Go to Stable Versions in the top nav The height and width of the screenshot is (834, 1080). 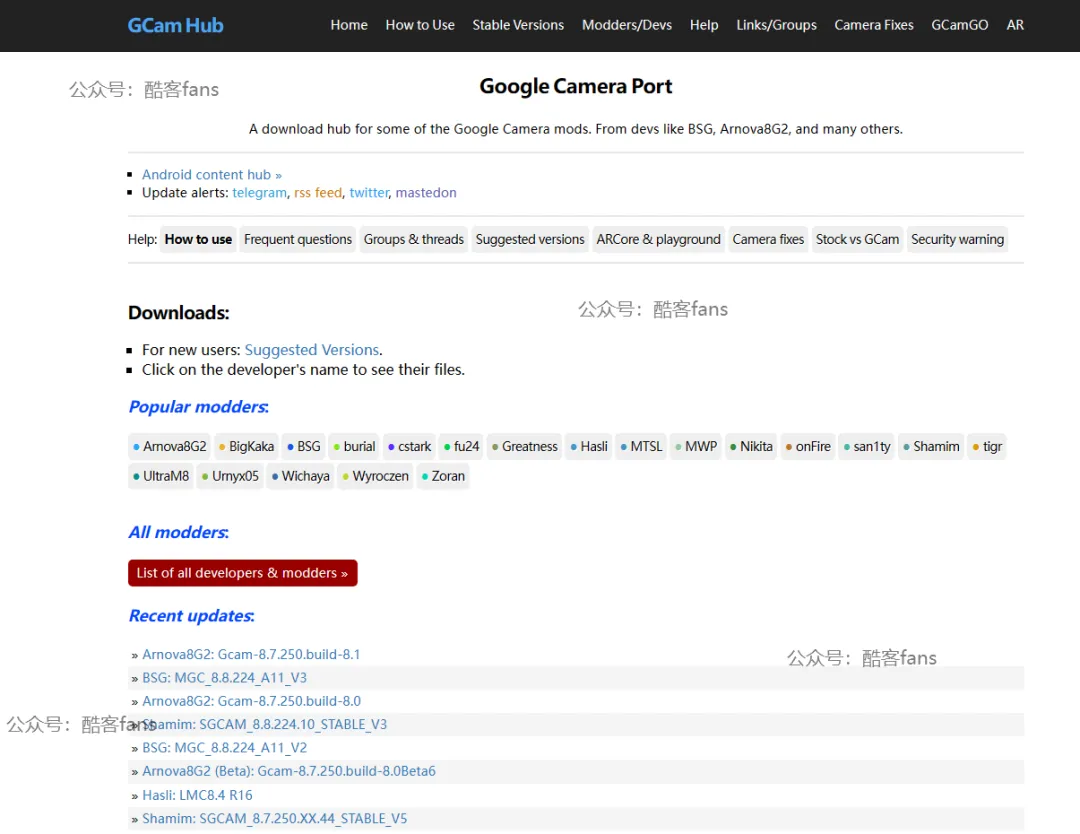(x=518, y=25)
